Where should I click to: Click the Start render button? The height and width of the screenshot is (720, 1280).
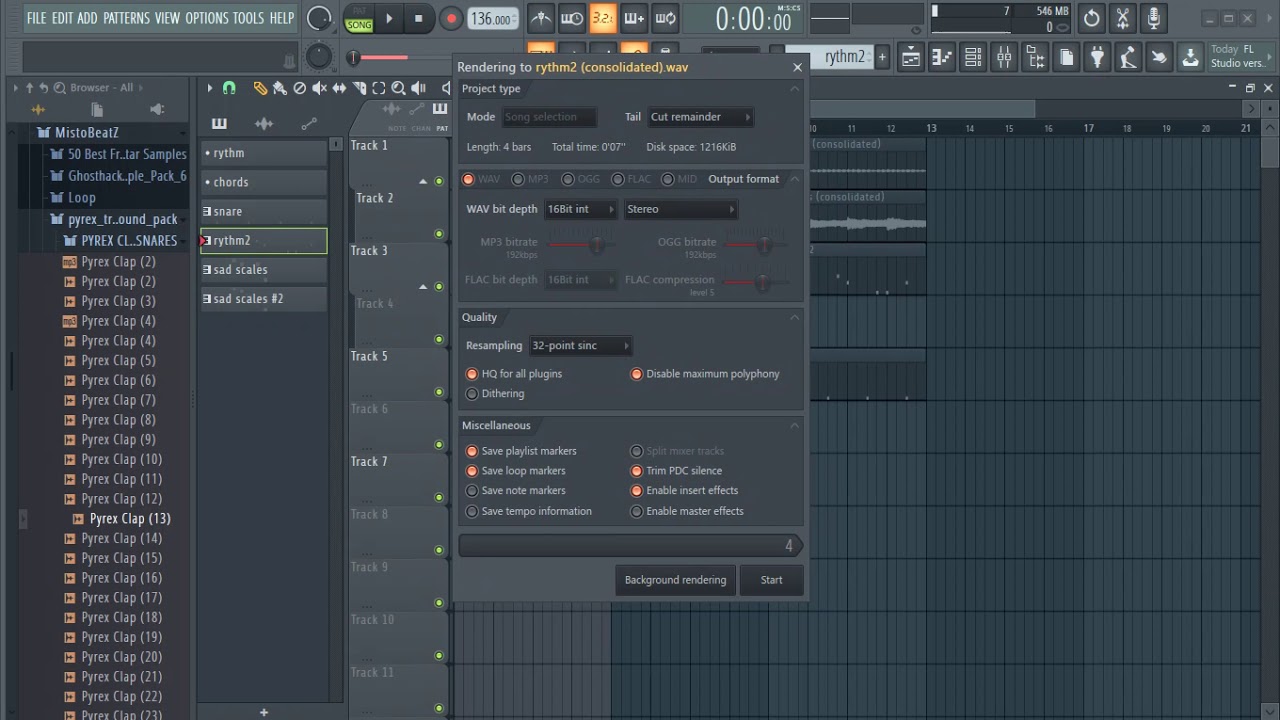coord(772,580)
